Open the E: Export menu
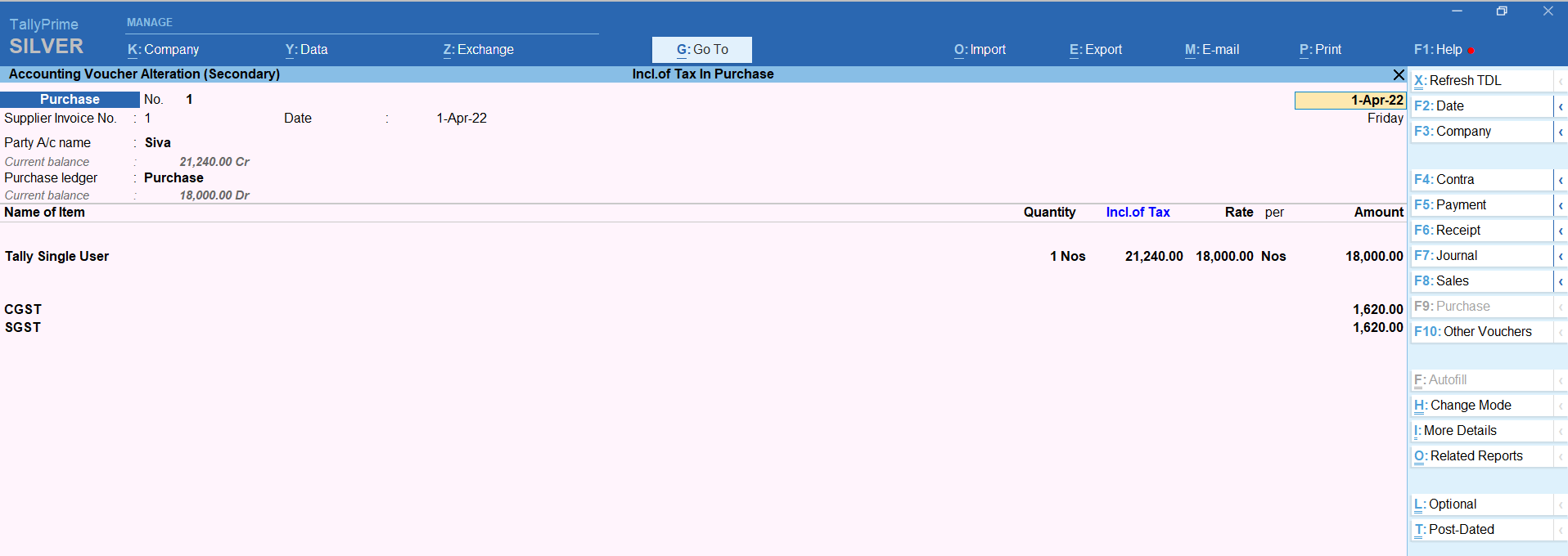Image resolution: width=1568 pixels, height=556 pixels. tap(1096, 50)
